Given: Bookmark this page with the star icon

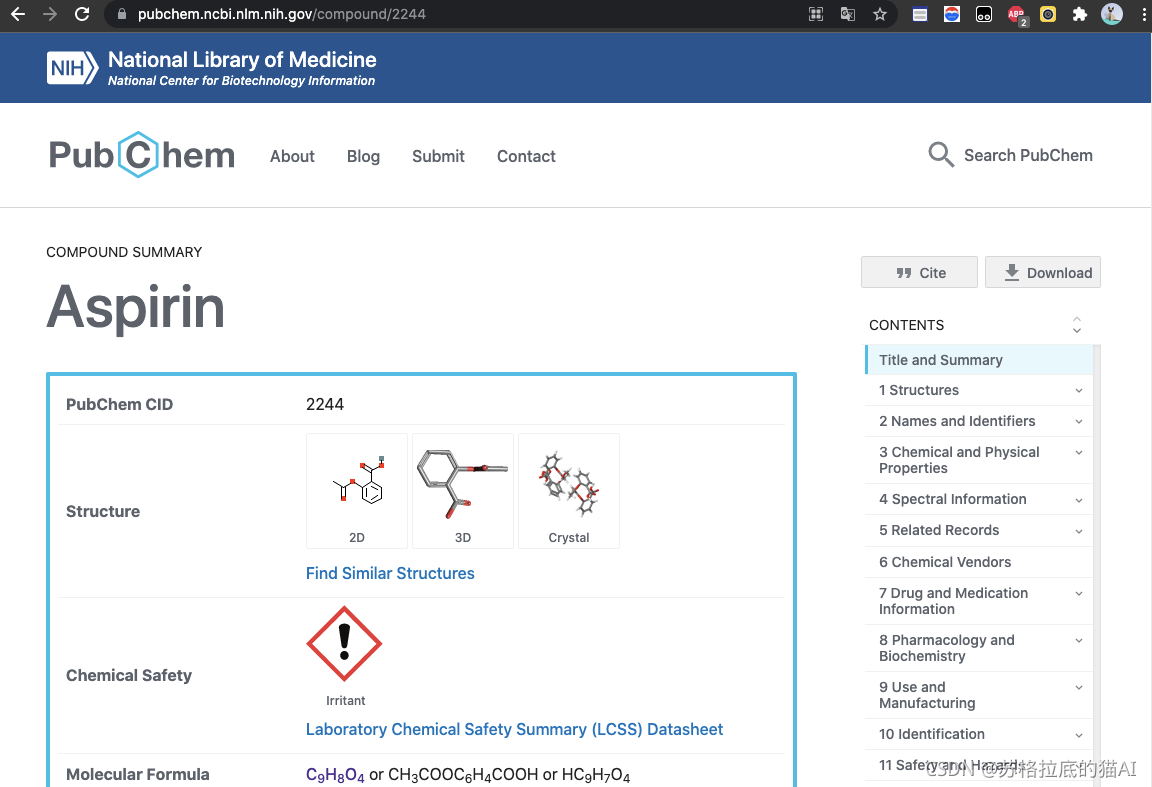Looking at the screenshot, I should coord(879,14).
